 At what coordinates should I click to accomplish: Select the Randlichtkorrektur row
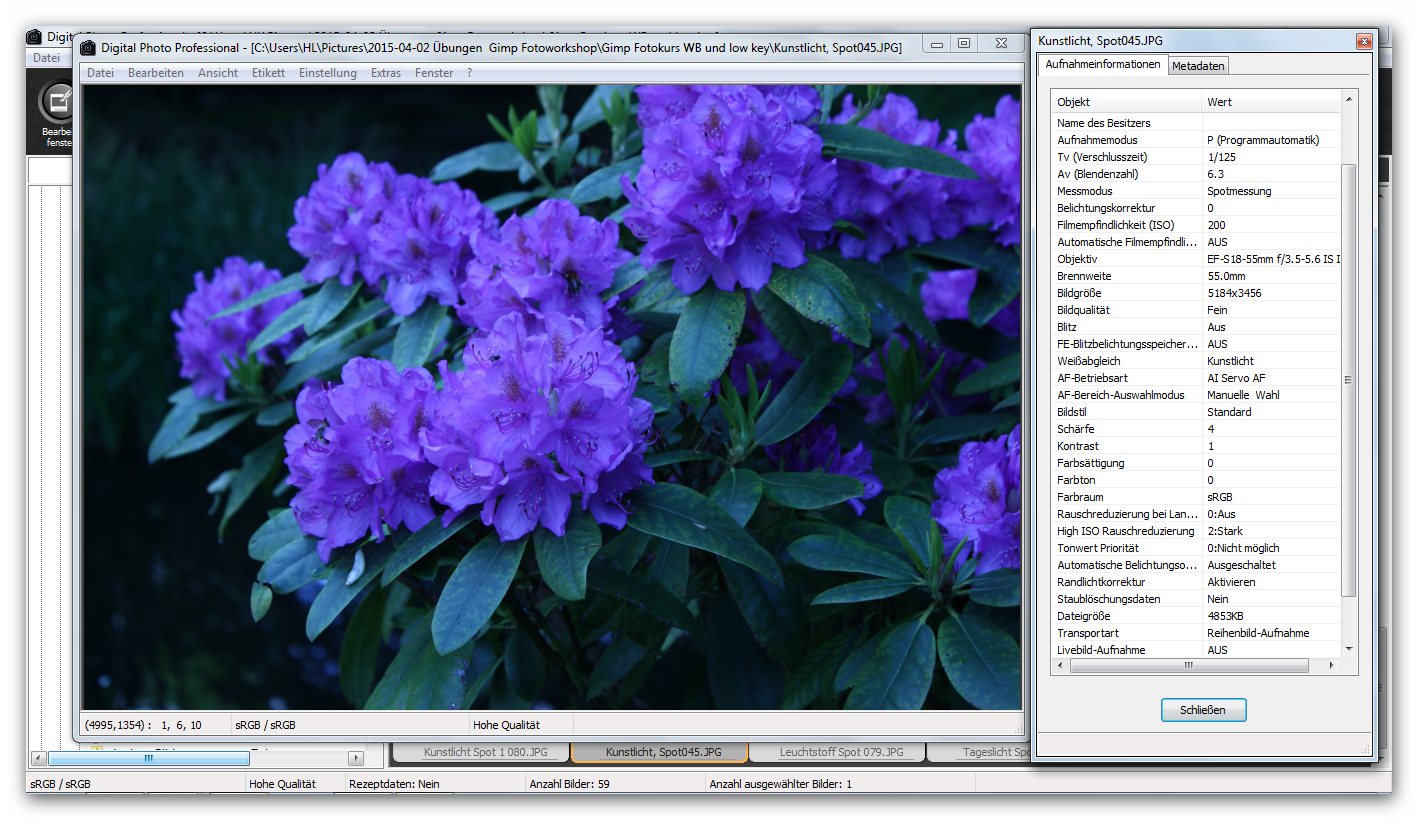click(1196, 582)
